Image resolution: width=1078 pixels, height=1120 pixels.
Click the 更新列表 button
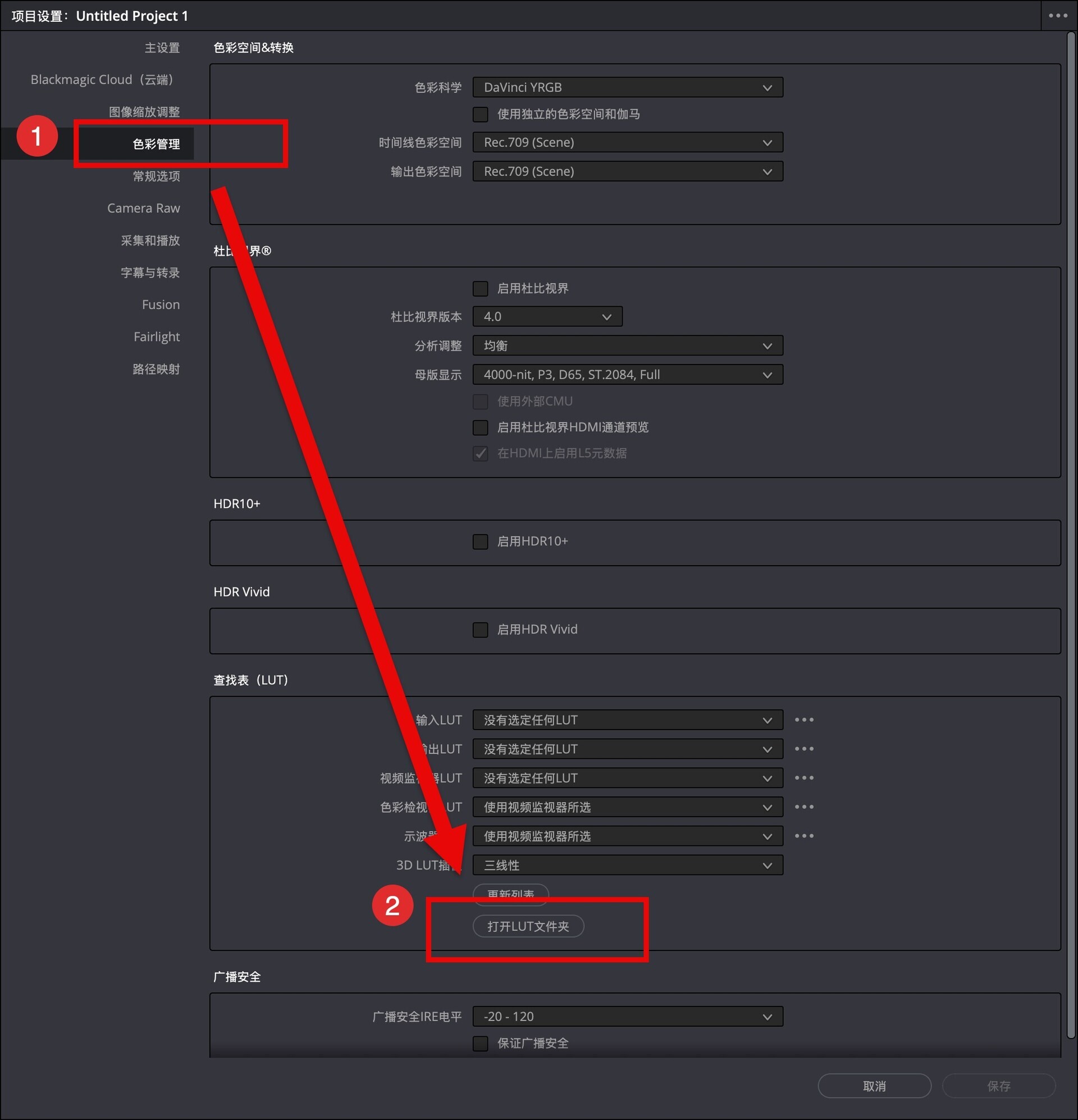coord(511,894)
